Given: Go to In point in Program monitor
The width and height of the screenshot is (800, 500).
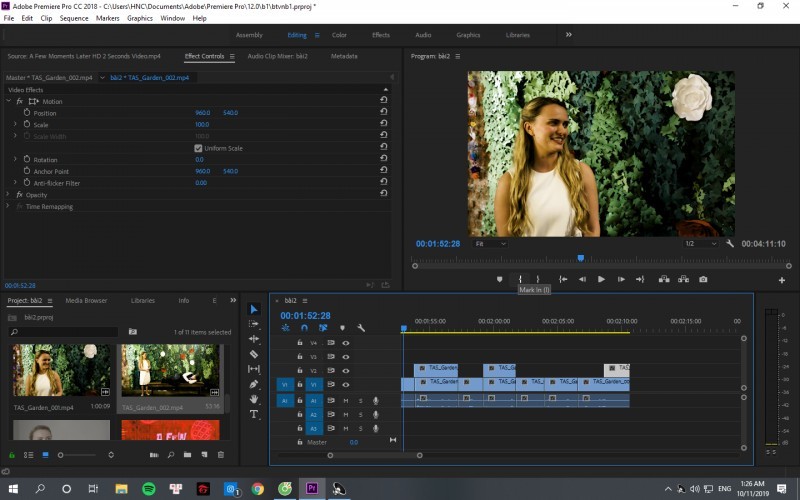Looking at the screenshot, I should [x=563, y=279].
